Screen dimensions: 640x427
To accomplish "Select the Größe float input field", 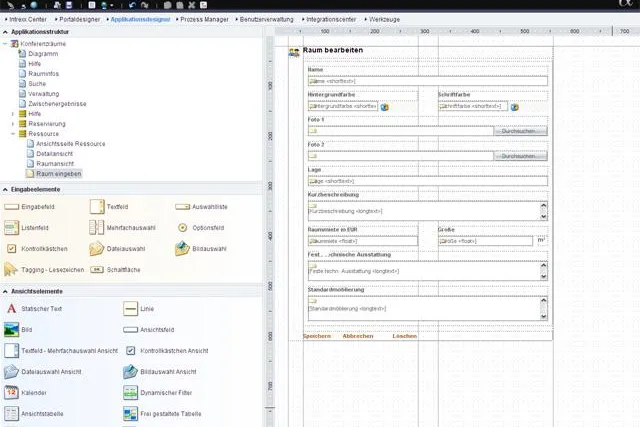I will coord(485,241).
